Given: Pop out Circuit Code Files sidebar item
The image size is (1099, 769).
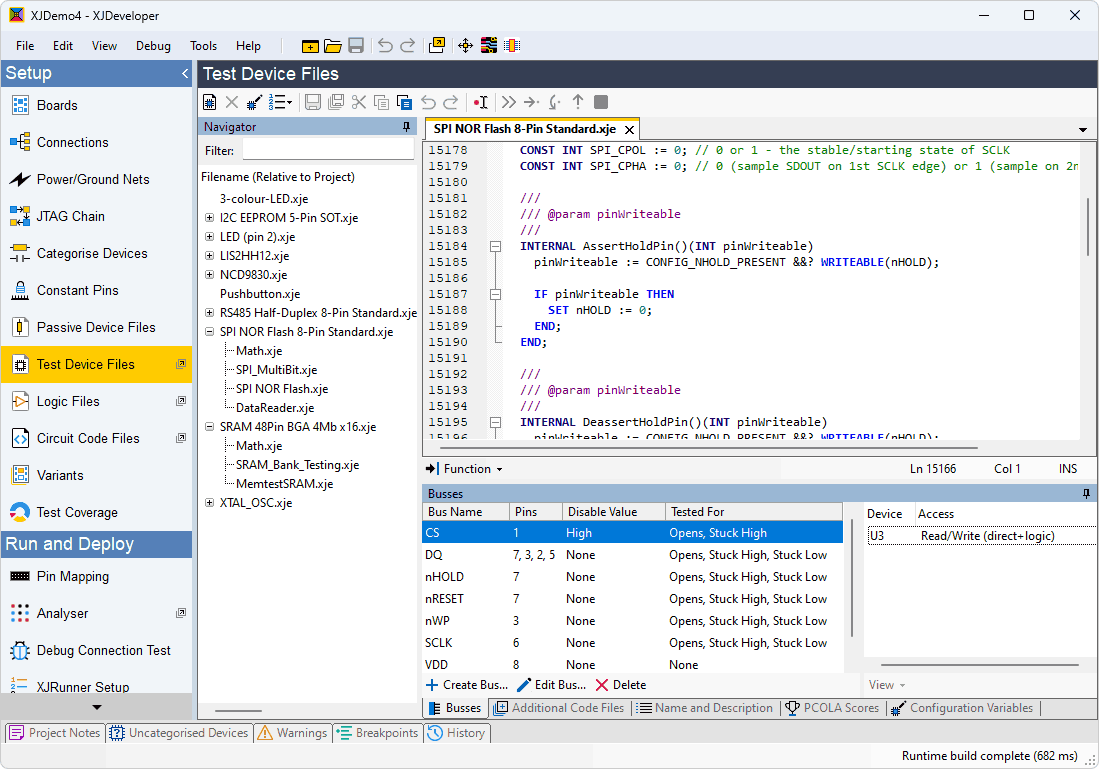Looking at the screenshot, I should (181, 437).
